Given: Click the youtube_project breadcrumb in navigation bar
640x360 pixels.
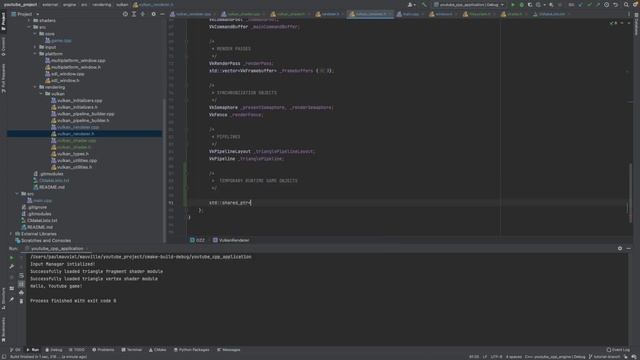Looking at the screenshot, I should point(20,4).
